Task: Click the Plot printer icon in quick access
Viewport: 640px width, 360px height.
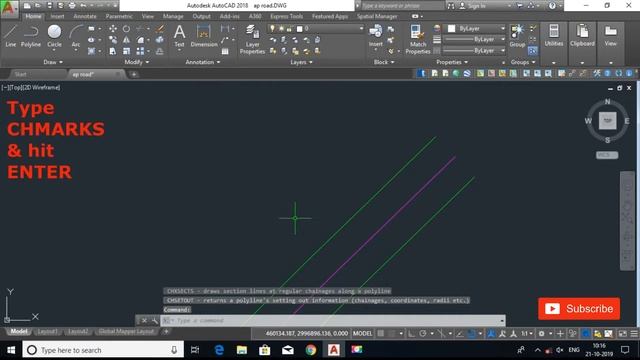Action: pos(72,6)
